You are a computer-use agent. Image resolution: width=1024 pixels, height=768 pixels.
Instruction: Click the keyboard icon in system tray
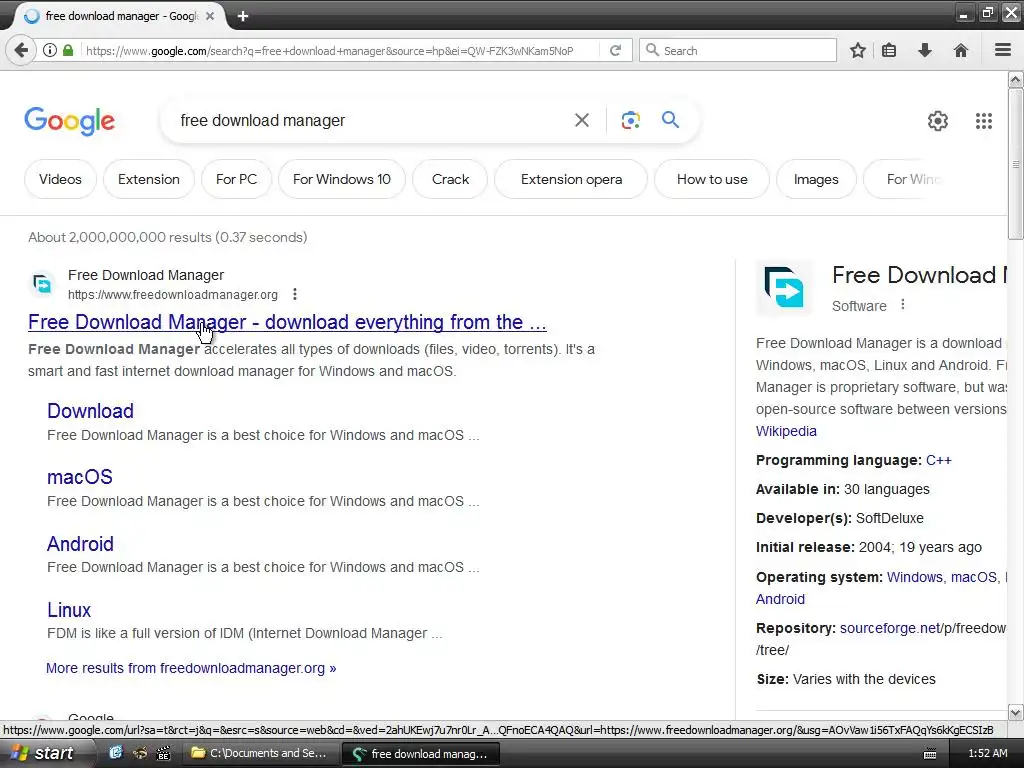[930, 754]
